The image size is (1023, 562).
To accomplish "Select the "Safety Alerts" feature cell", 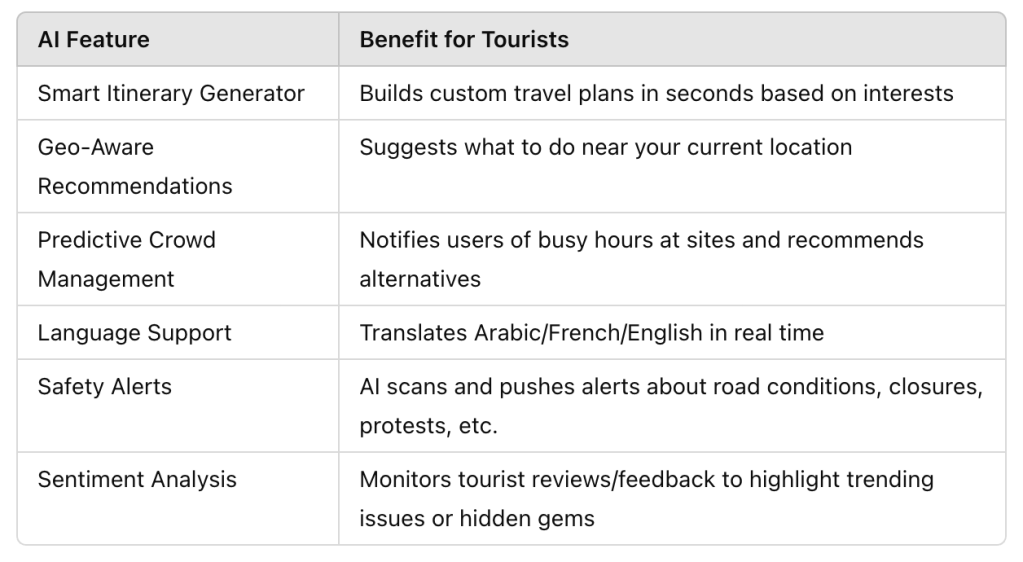I will (105, 386).
